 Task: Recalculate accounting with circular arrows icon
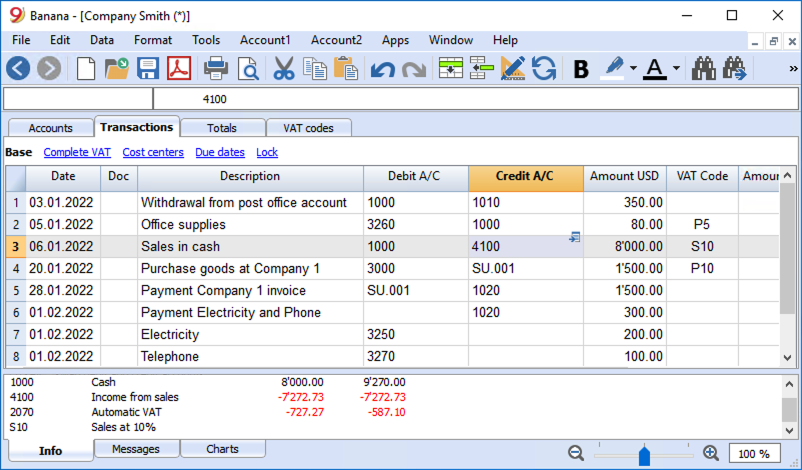coord(544,69)
